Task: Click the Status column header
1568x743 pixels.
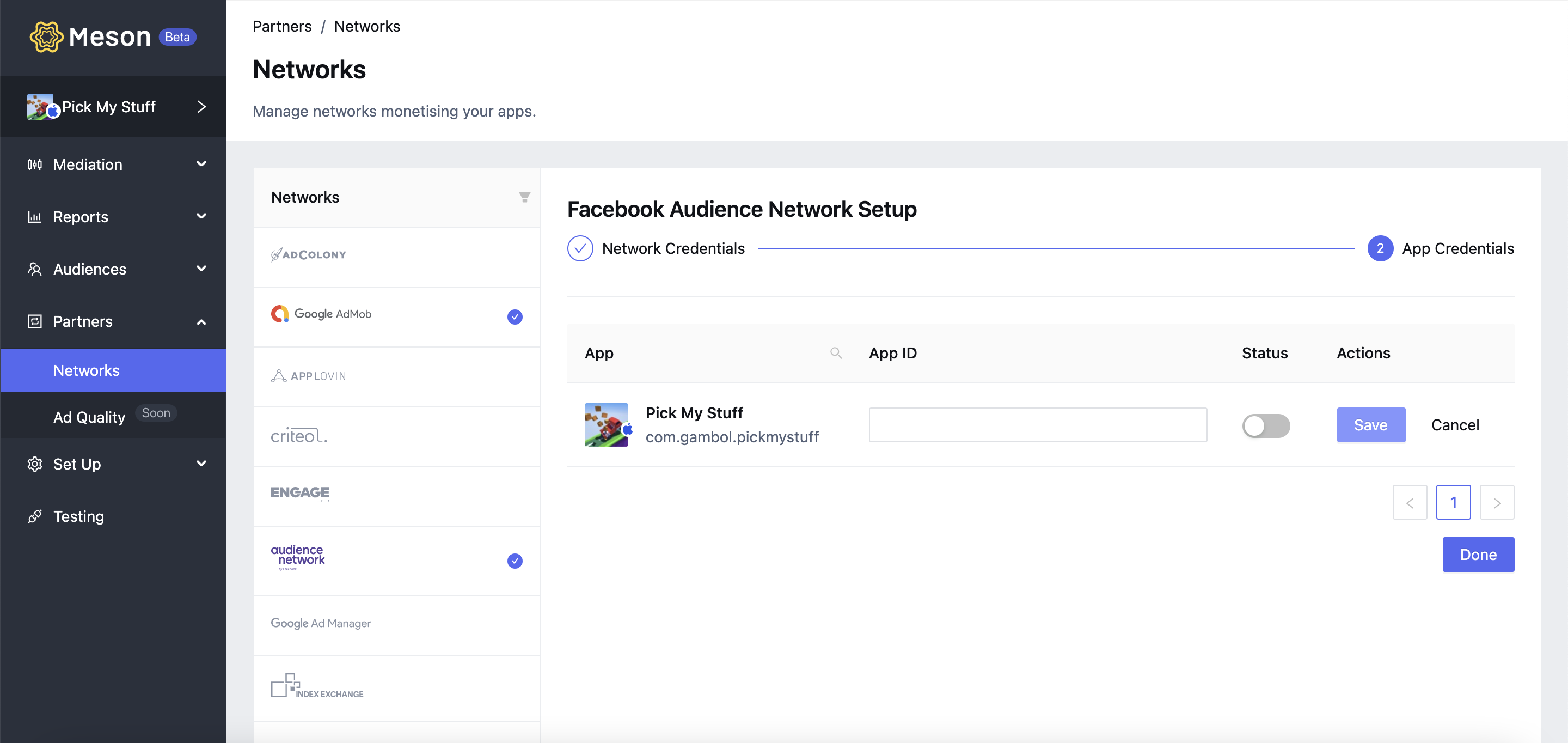Action: 1264,352
